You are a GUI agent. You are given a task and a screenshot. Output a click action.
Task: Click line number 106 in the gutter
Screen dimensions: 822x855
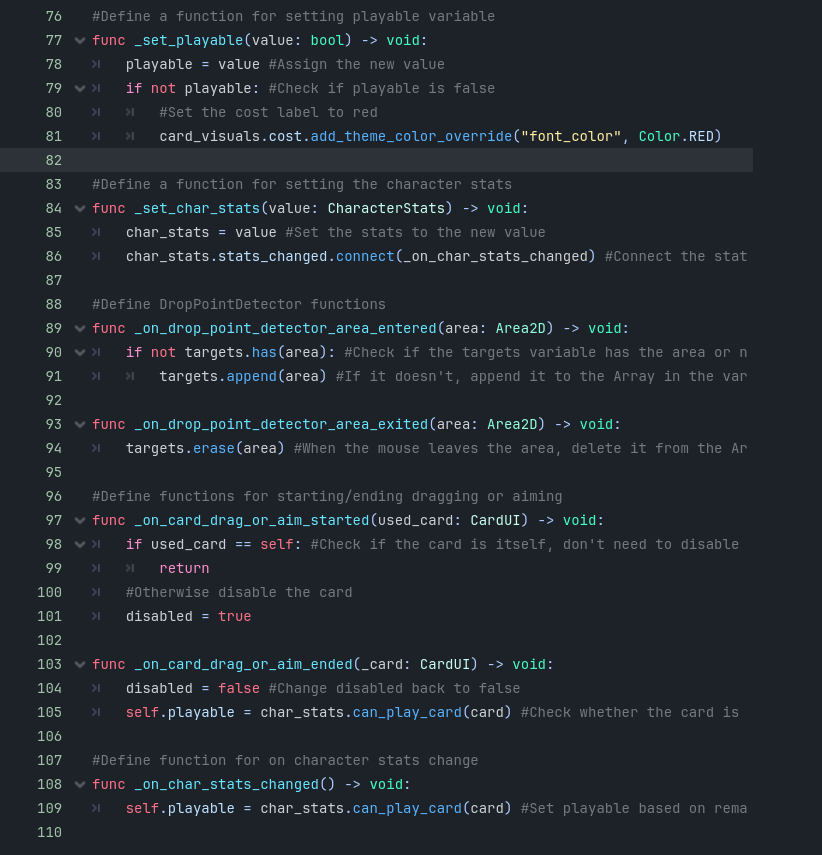pos(49,736)
